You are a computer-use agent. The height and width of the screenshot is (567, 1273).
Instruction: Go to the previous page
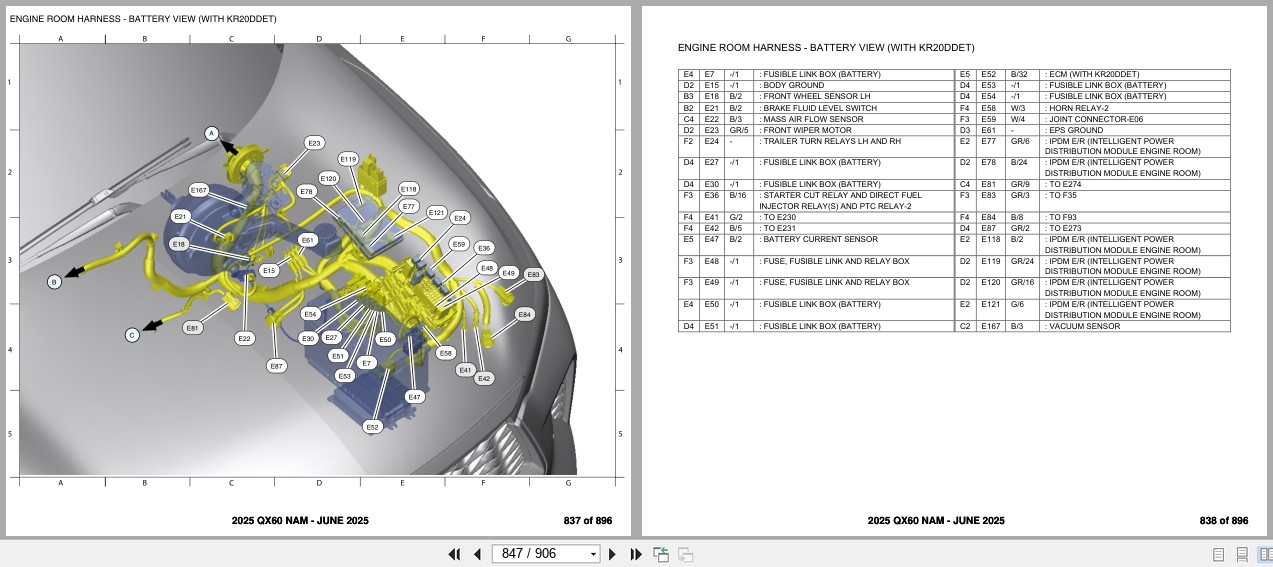click(477, 554)
